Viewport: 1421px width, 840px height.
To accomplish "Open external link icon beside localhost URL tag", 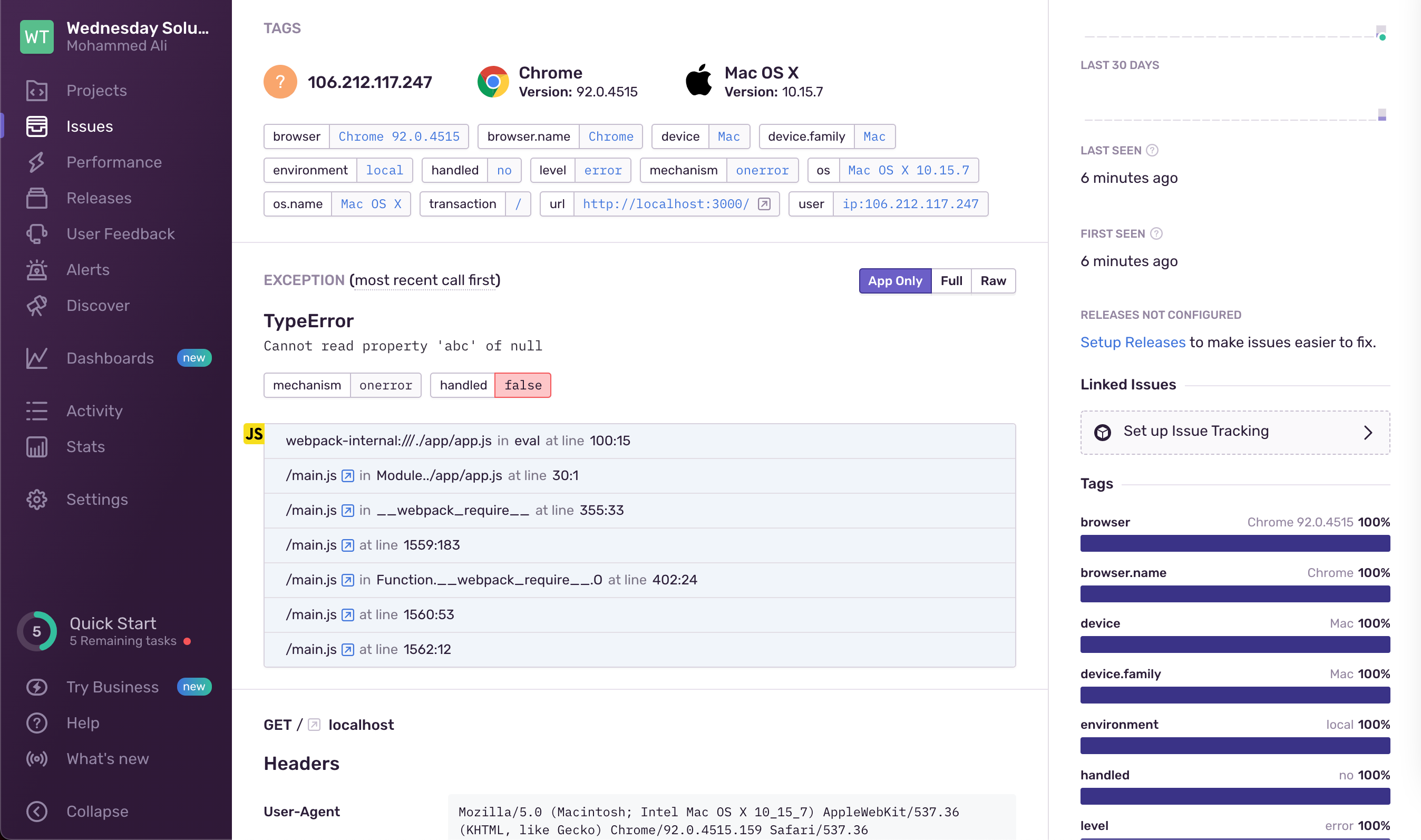I will click(764, 204).
